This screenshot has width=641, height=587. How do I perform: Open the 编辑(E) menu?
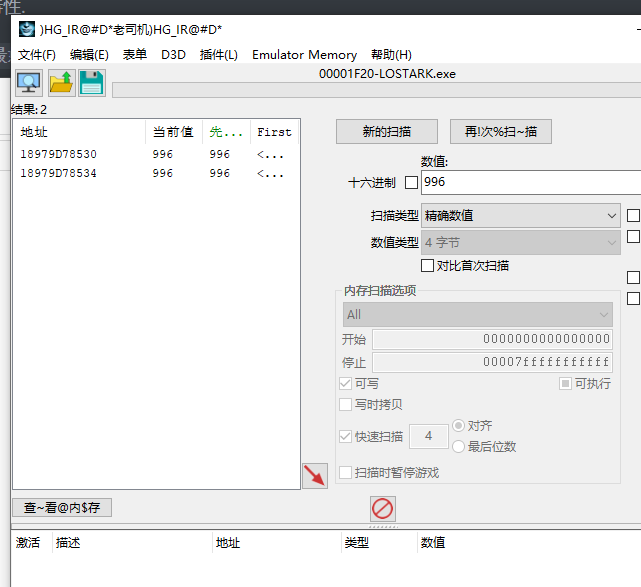pyautogui.click(x=89, y=55)
